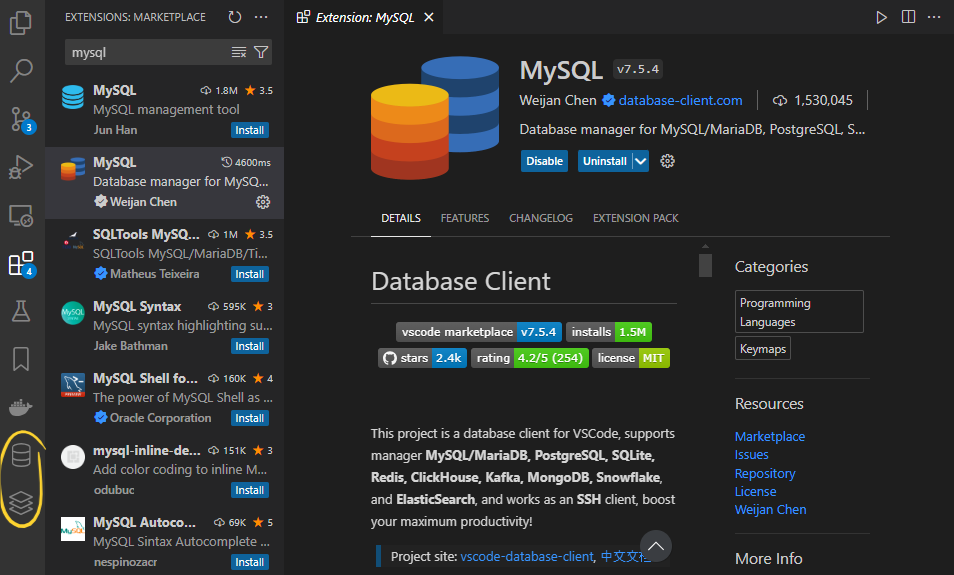Install SQLTools MySQL driver extension
Viewport: 954px width, 575px height.
pos(249,274)
